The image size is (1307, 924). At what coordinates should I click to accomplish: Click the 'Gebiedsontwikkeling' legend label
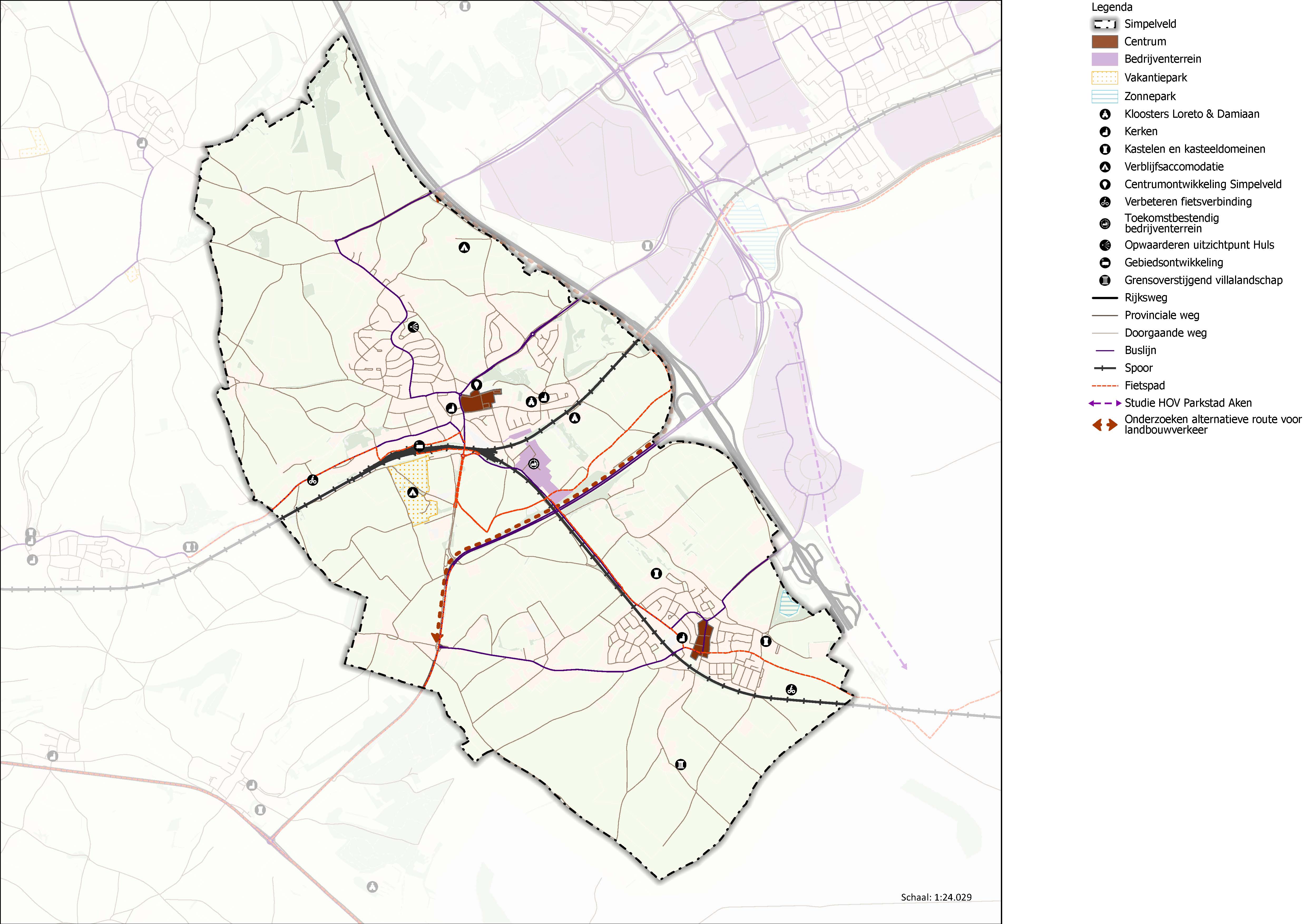[1173, 263]
